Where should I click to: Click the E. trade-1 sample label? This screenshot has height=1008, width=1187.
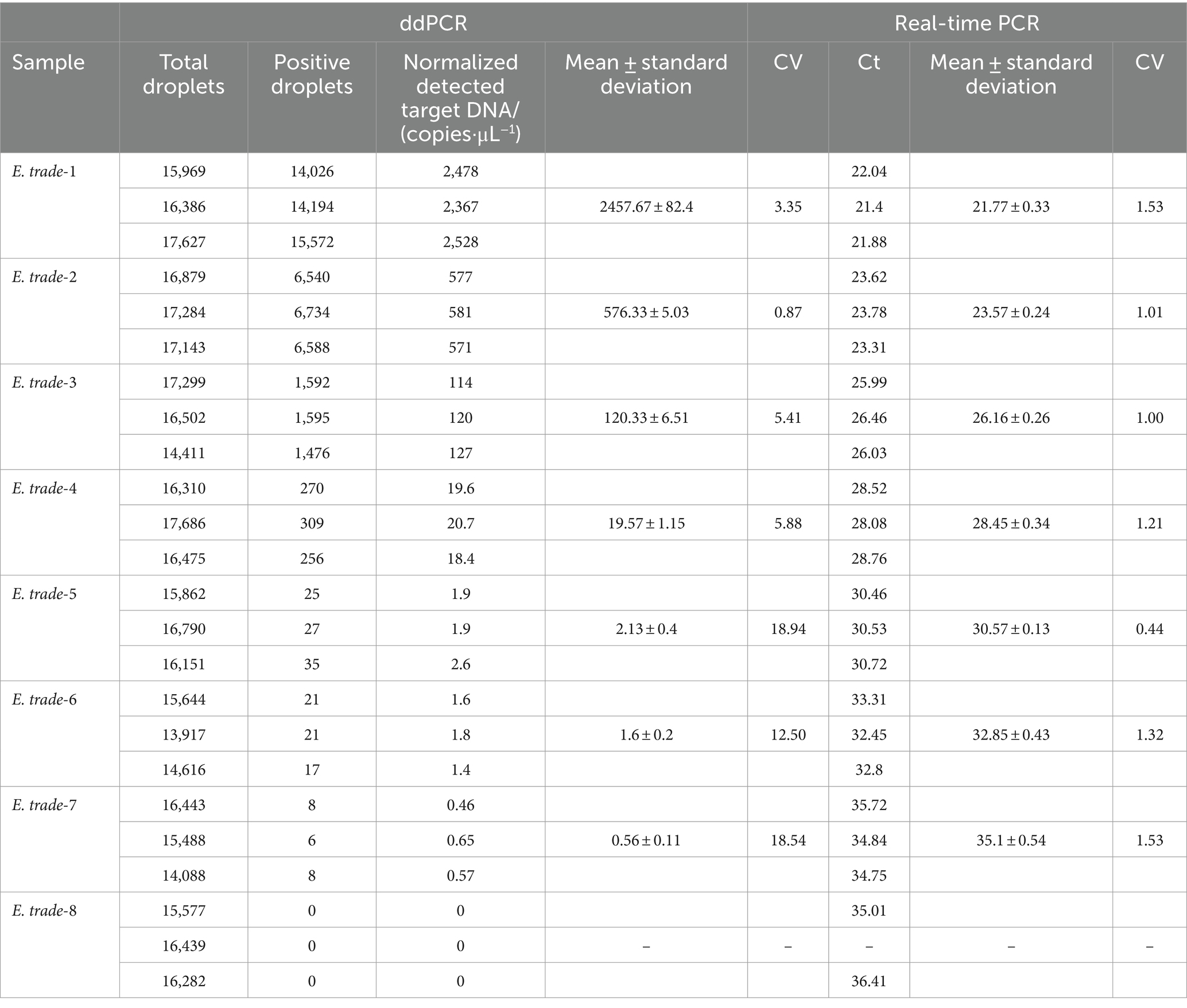(44, 171)
